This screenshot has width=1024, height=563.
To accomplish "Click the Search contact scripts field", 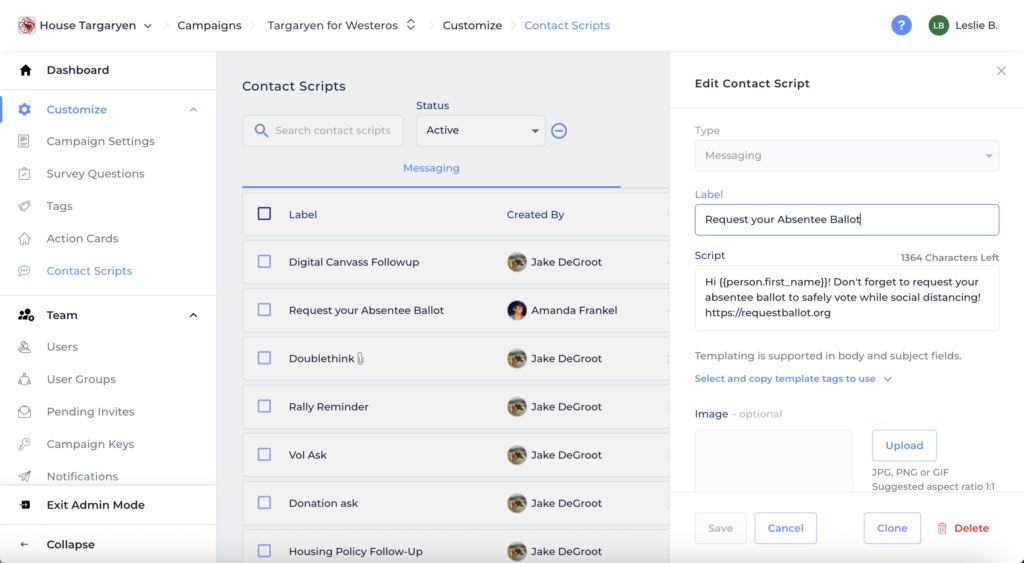I will coord(323,131).
